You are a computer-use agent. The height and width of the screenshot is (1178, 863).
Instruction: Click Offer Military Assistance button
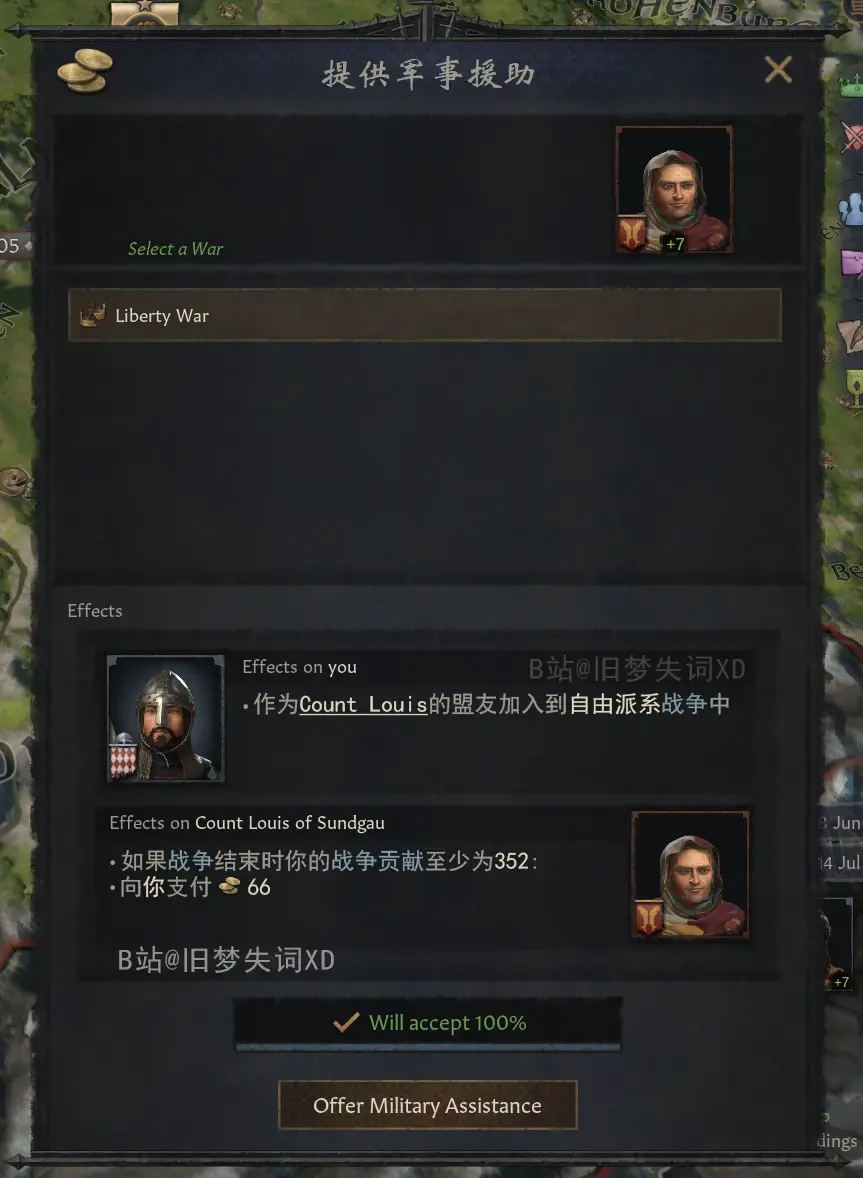[427, 1105]
